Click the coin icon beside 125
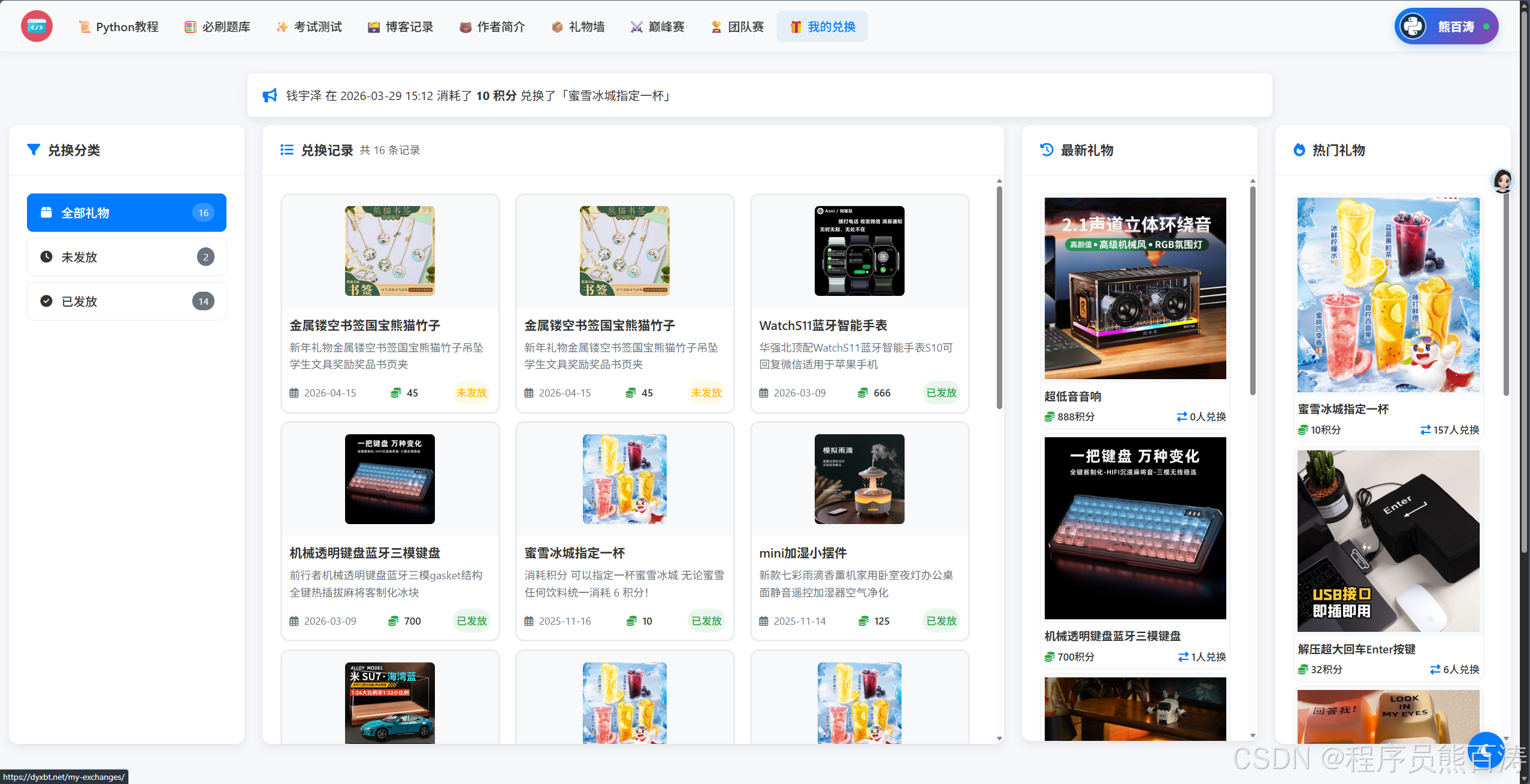 tap(863, 621)
